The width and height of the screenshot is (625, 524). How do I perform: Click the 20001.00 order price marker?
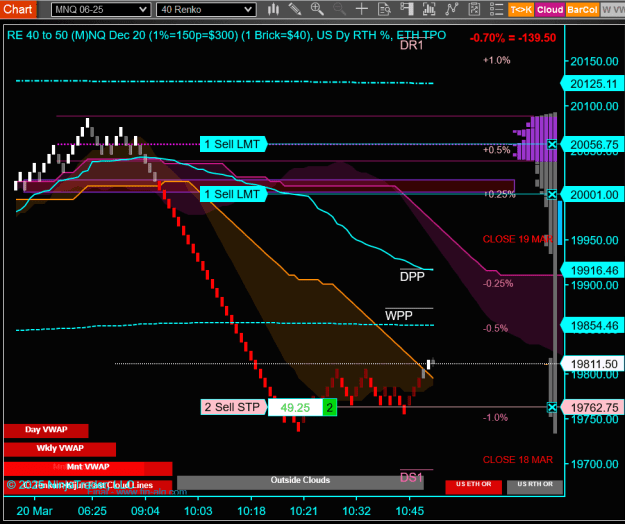coord(592,194)
